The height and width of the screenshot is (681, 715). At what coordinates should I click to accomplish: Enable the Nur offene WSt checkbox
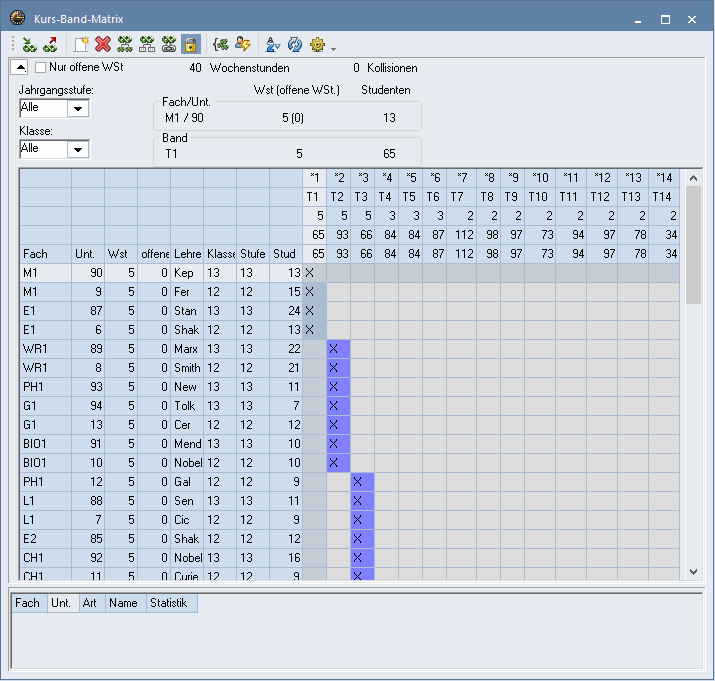[41, 68]
